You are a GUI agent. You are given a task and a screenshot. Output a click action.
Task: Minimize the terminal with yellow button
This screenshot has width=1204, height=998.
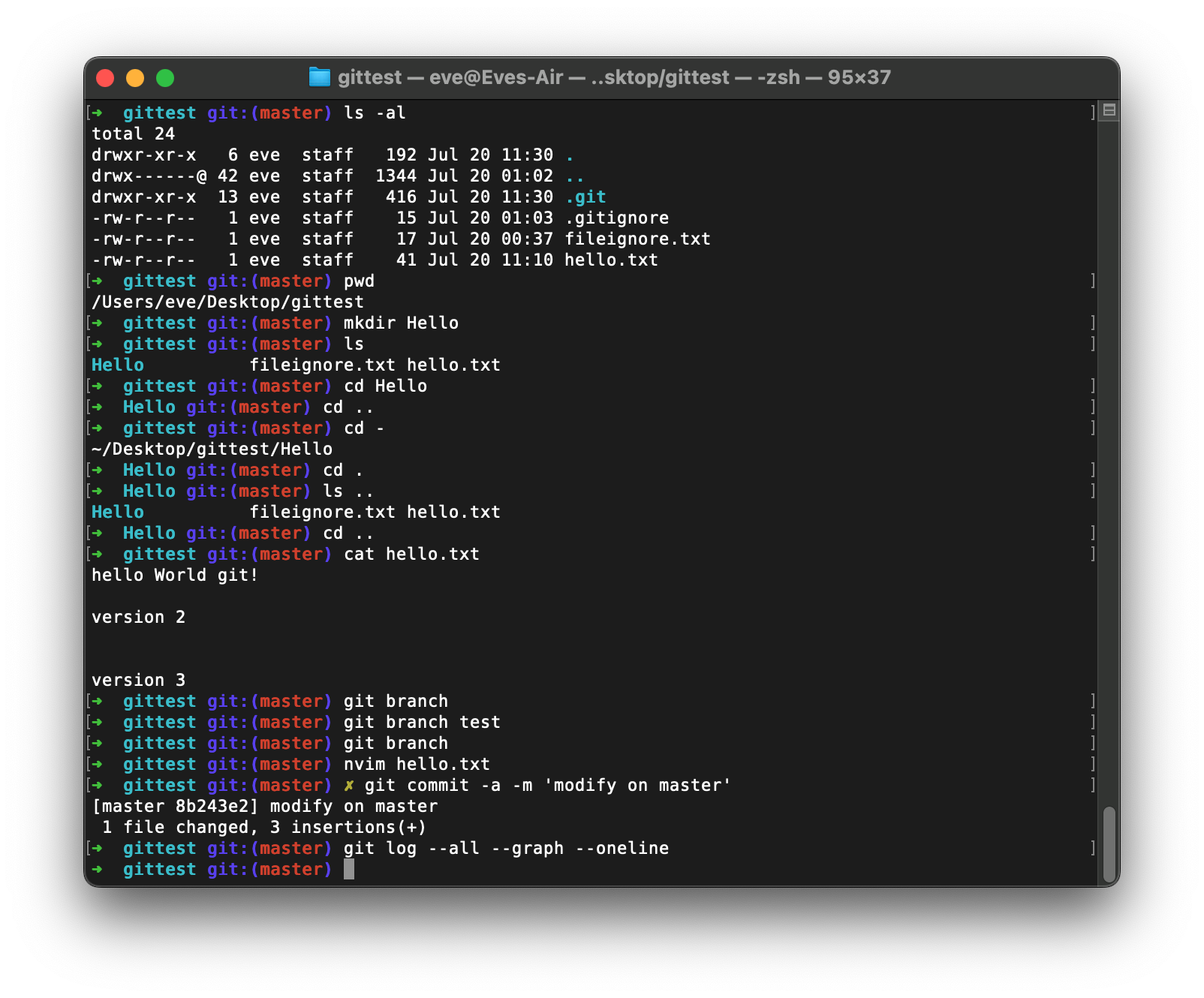135,78
